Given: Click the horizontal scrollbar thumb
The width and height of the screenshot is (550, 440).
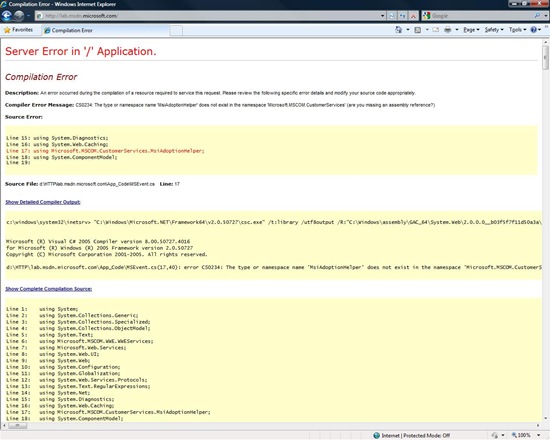Looking at the screenshot, I should [x=17, y=426].
